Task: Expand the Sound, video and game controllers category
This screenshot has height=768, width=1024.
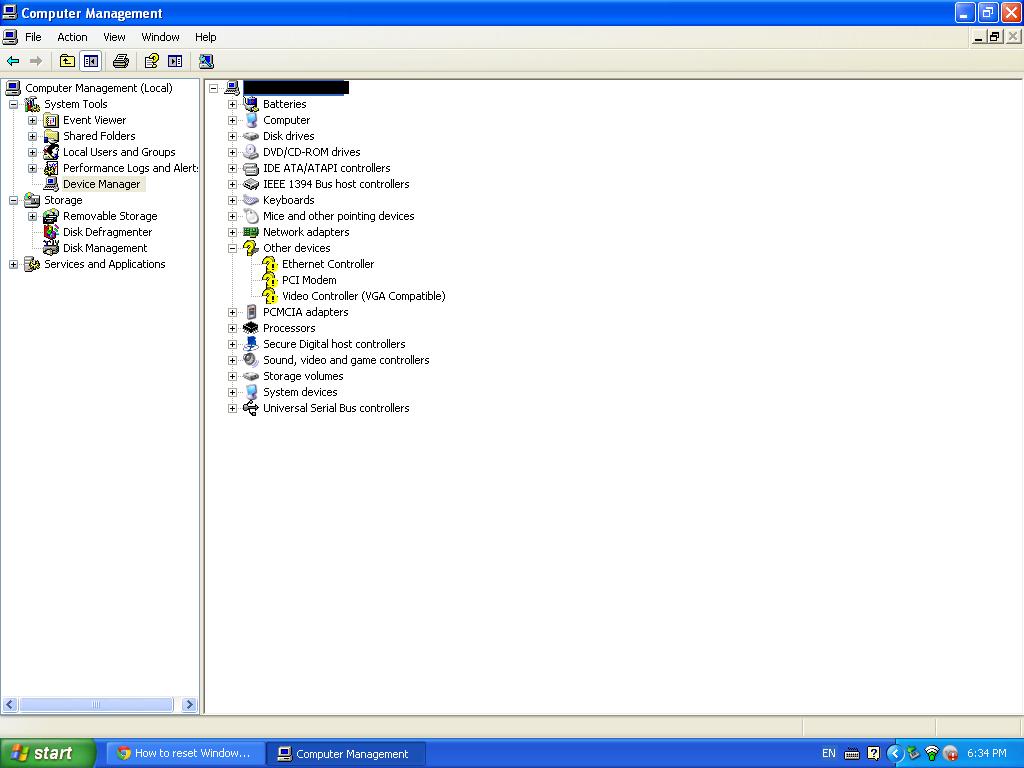Action: point(232,360)
